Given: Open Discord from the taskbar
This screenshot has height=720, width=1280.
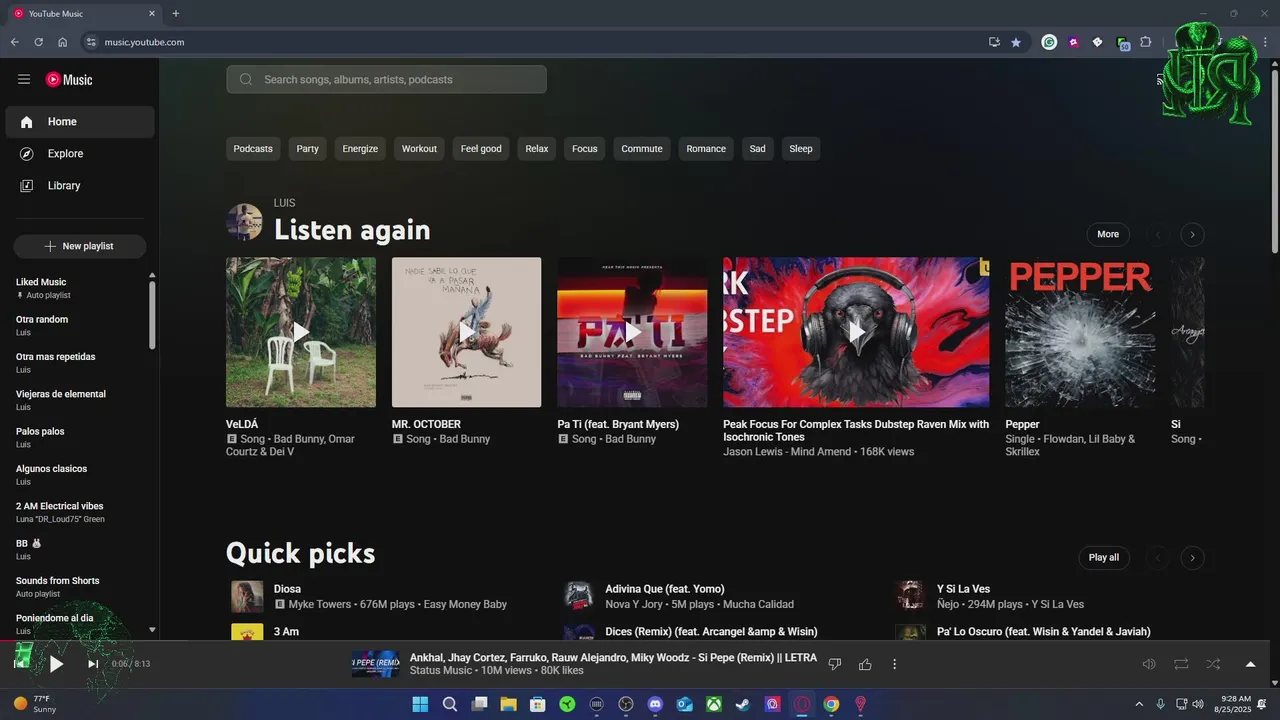Looking at the screenshot, I should (655, 704).
